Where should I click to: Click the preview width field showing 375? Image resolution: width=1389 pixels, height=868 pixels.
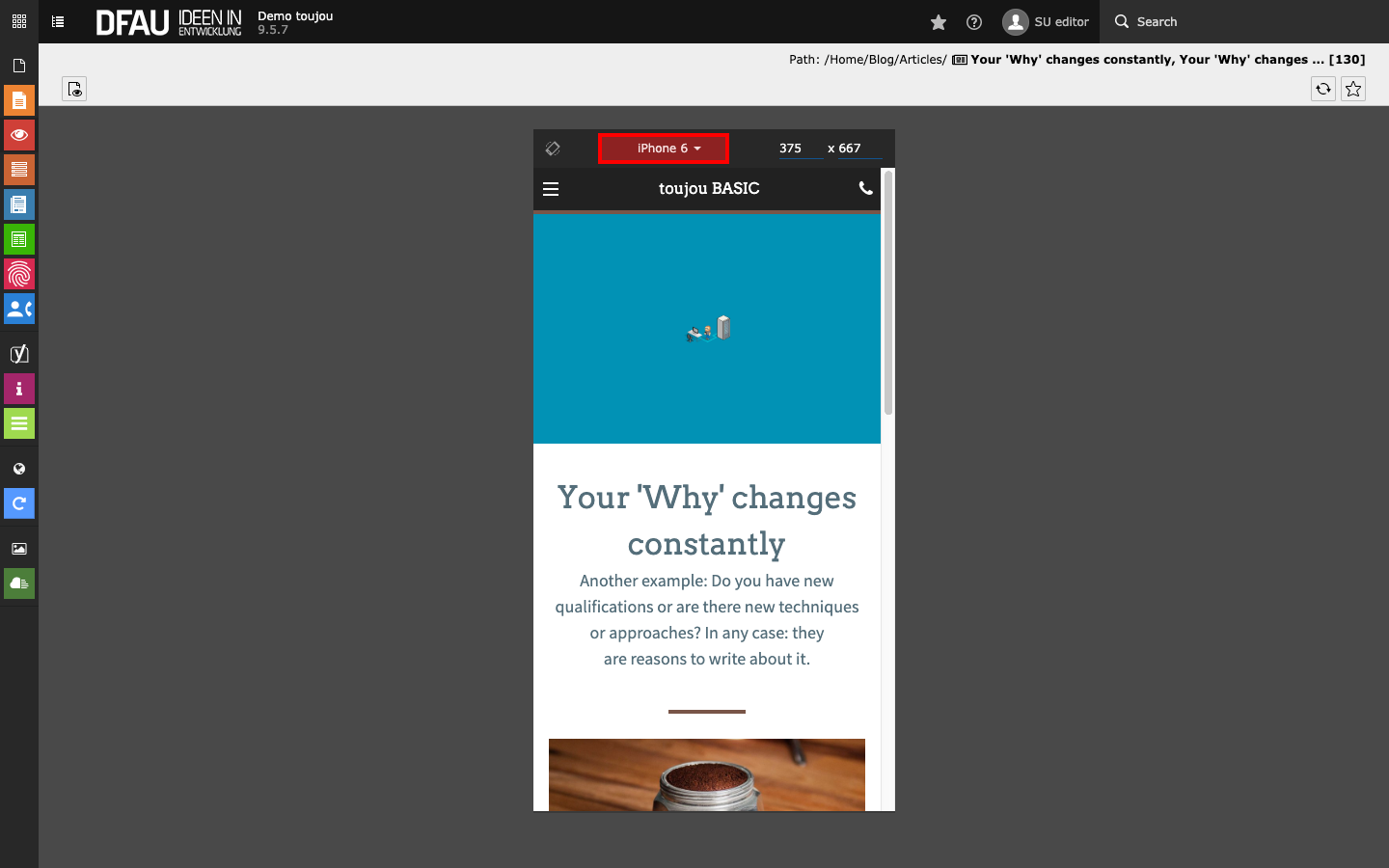point(799,149)
